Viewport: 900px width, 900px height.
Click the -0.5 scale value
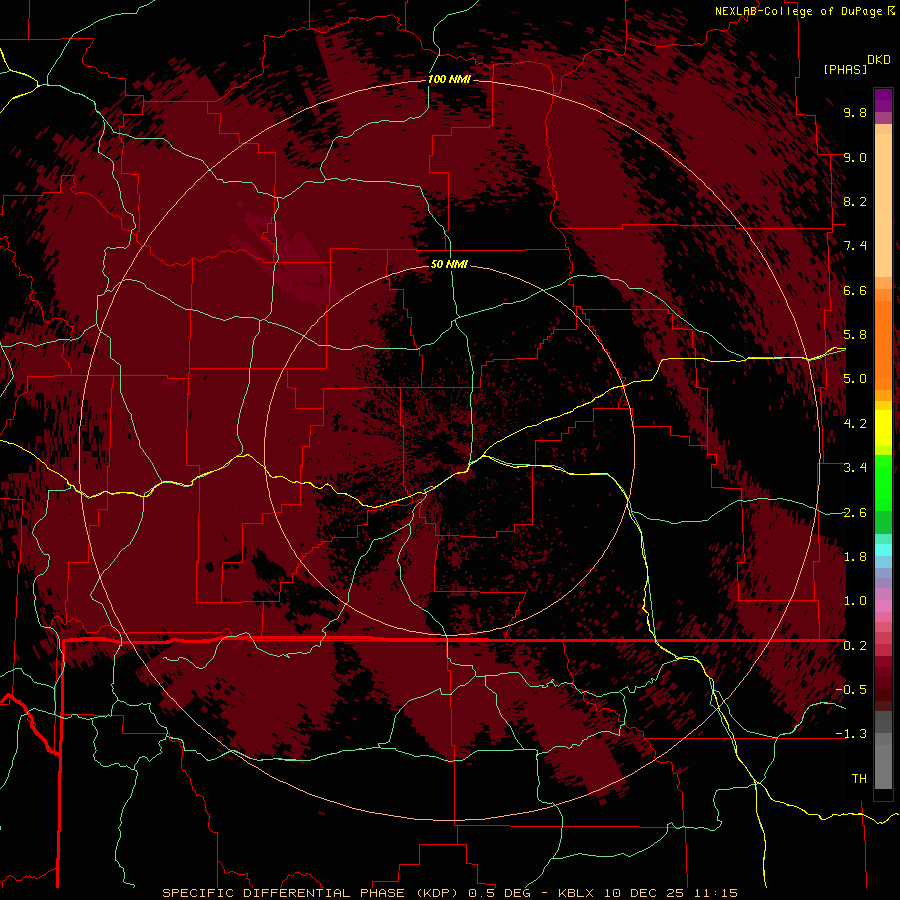click(x=851, y=690)
